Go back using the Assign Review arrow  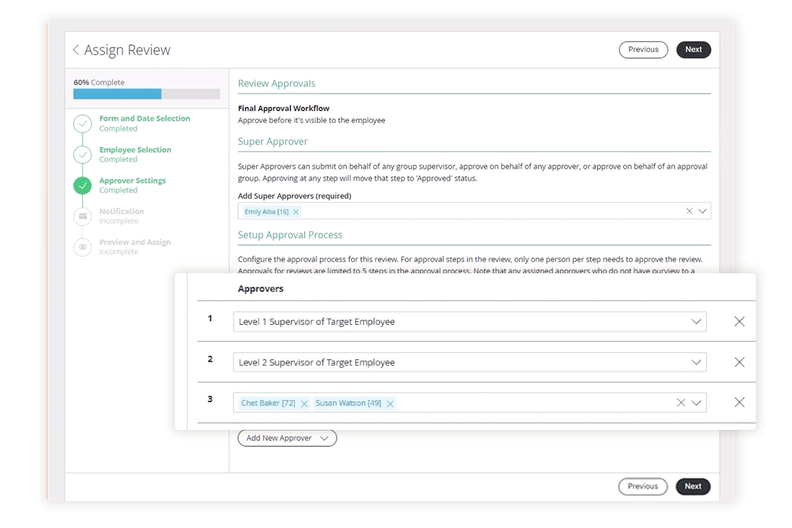(76, 50)
